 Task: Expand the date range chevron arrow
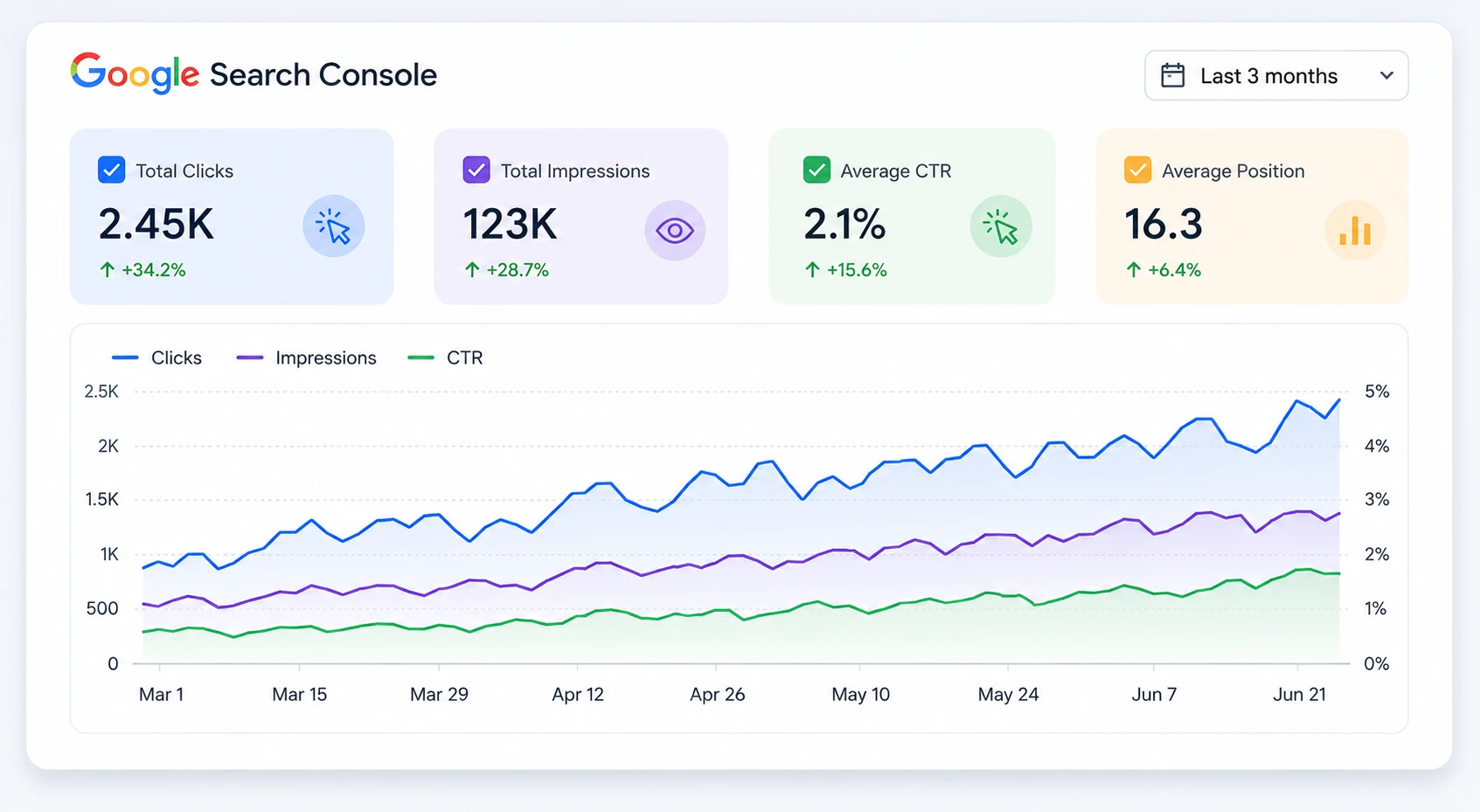pos(1386,76)
